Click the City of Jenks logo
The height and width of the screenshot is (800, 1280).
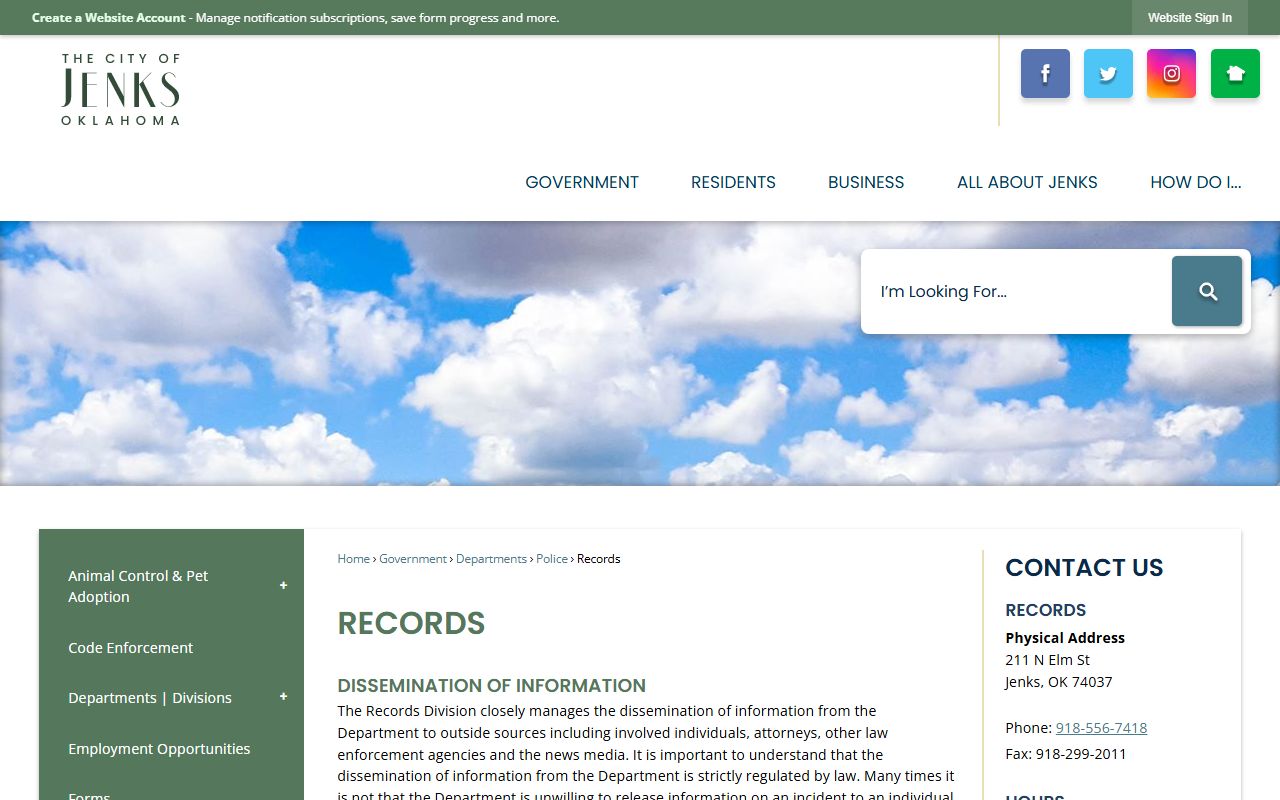[121, 90]
